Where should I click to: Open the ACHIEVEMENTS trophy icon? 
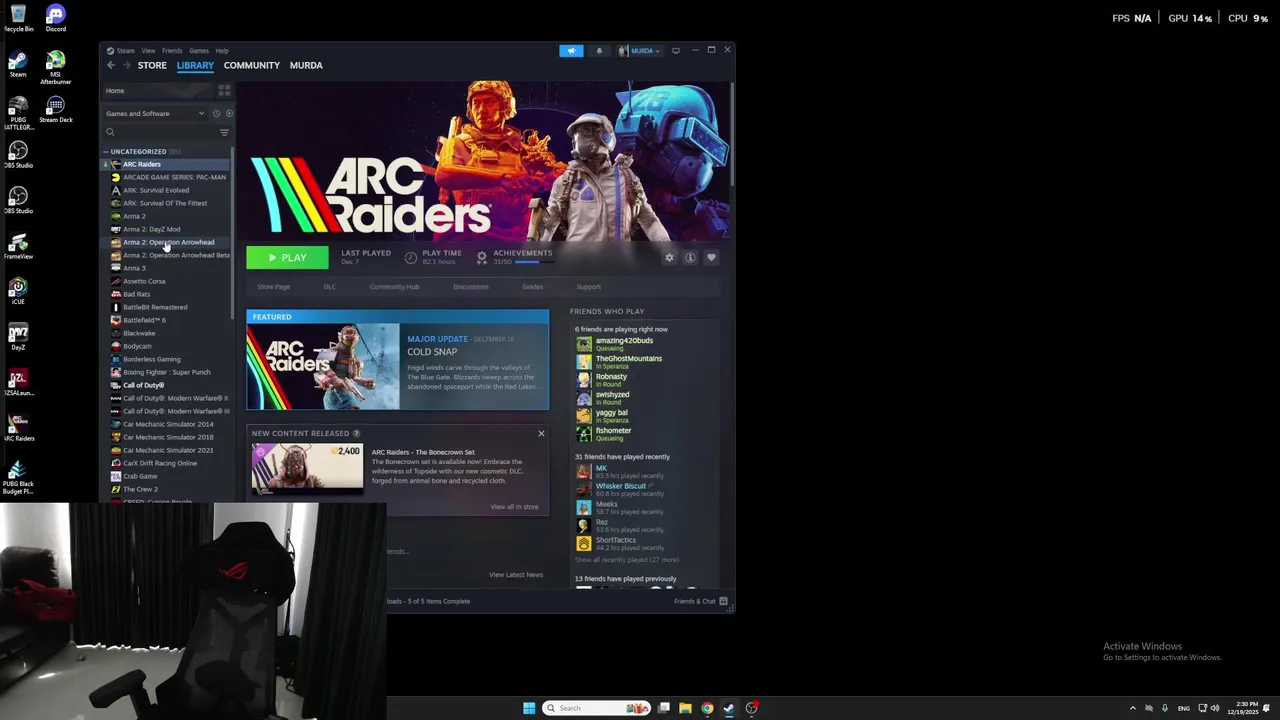(481, 258)
